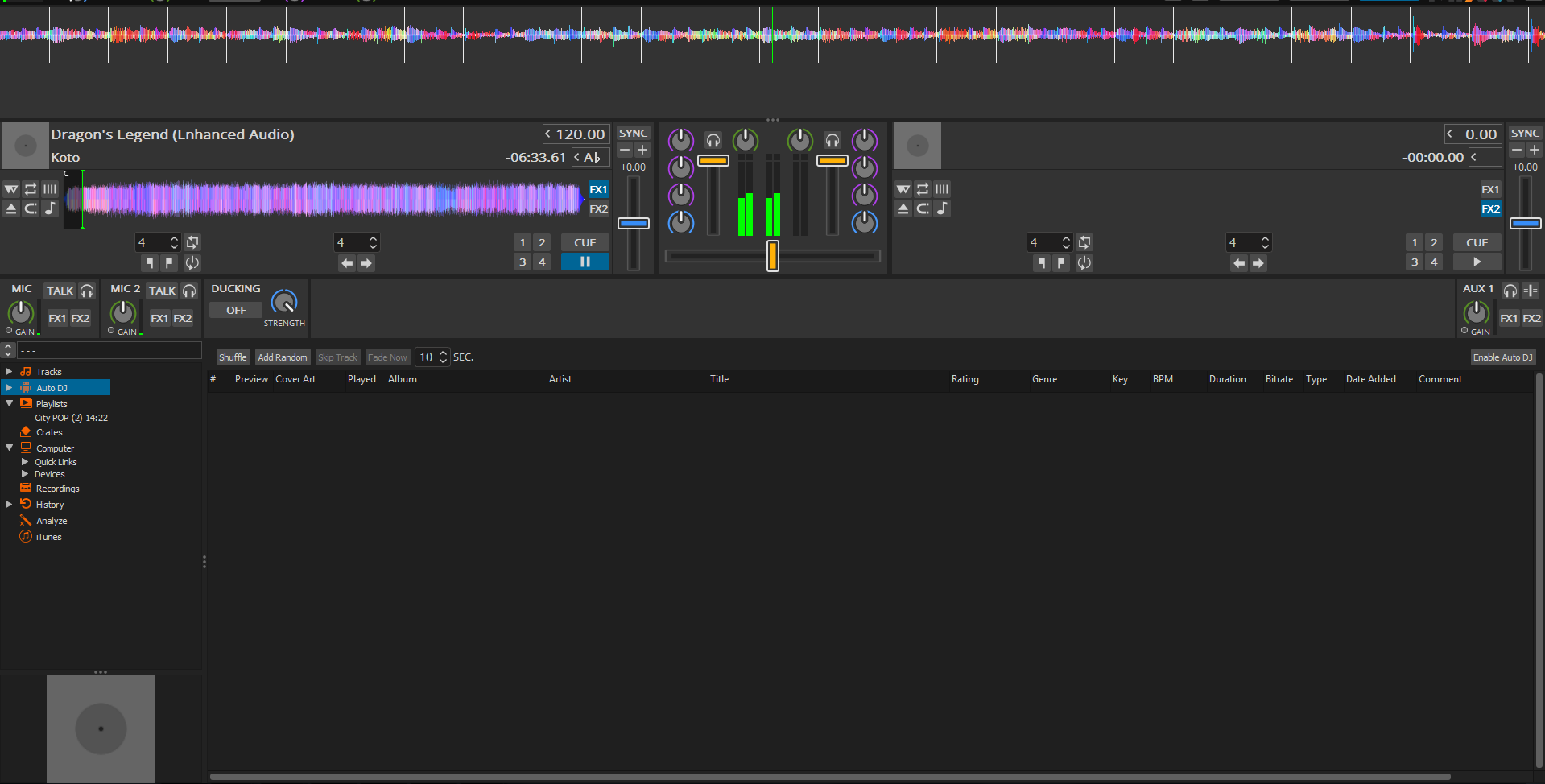Expand the History tree item
The image size is (1545, 784).
tap(10, 505)
